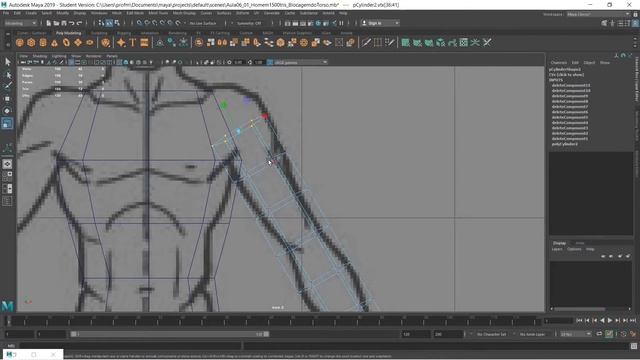Open the viewport Shading menu

40,56
